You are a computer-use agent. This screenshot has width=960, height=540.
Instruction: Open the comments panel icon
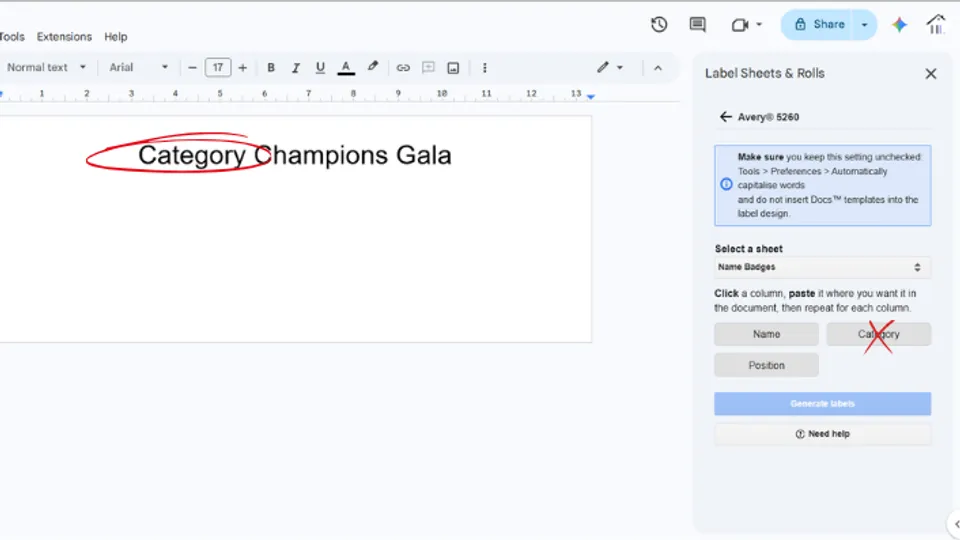697,24
